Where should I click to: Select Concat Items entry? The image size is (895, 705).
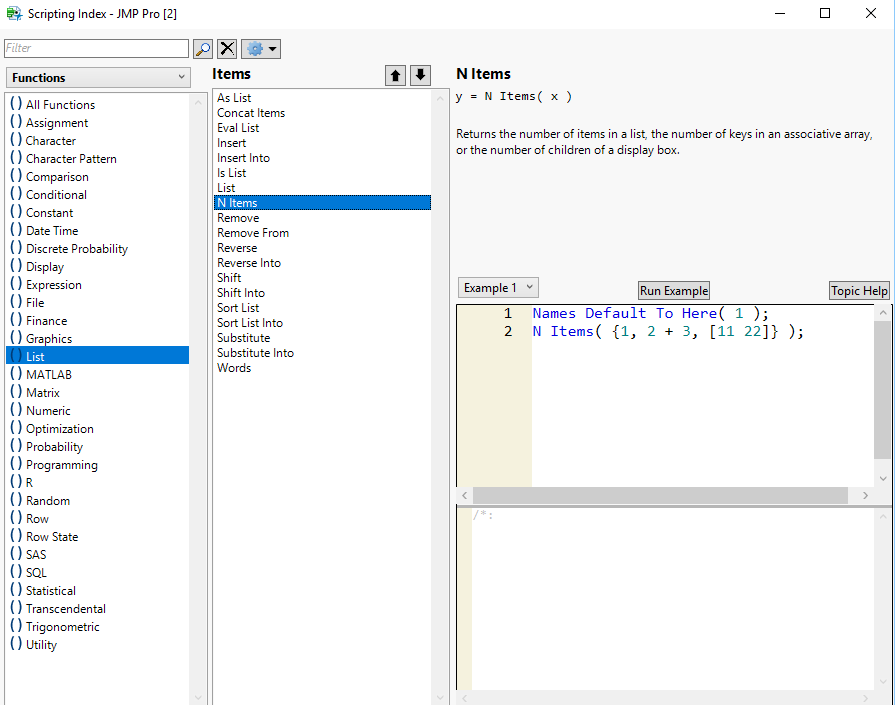251,113
